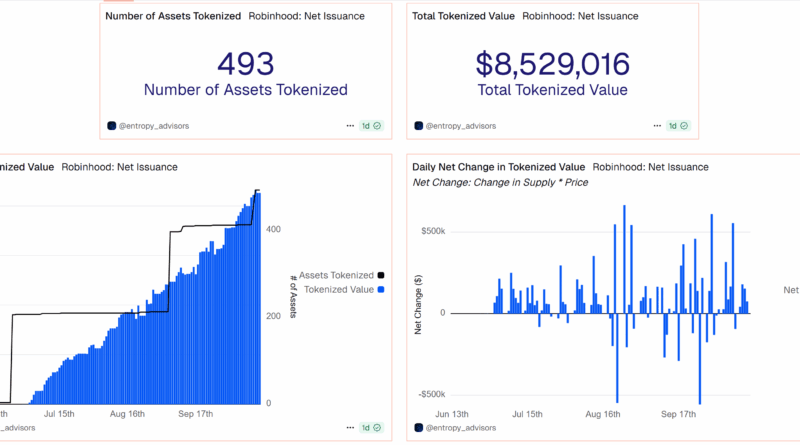Open the three-dot menu on Total Tokenized Value card
800x445 pixels.
coord(656,126)
